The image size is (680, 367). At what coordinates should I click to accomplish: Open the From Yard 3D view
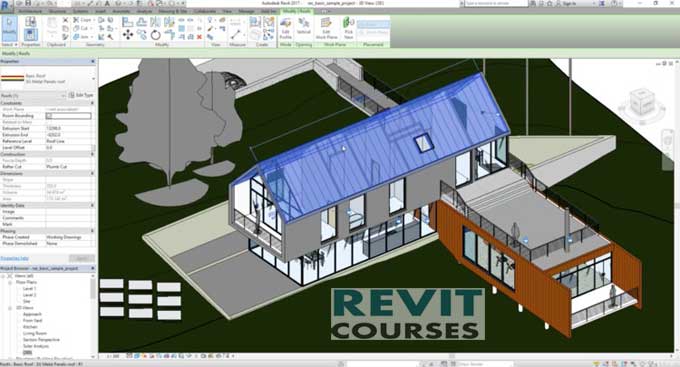(33, 321)
